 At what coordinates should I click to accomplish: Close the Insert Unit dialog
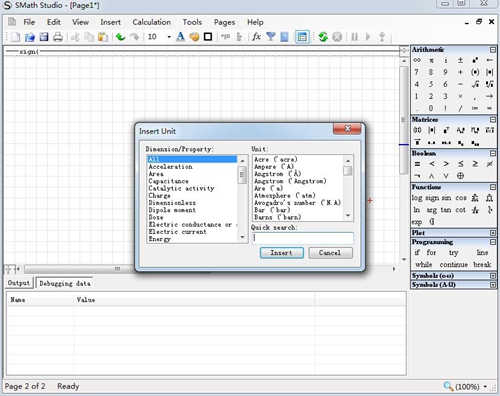tap(347, 129)
